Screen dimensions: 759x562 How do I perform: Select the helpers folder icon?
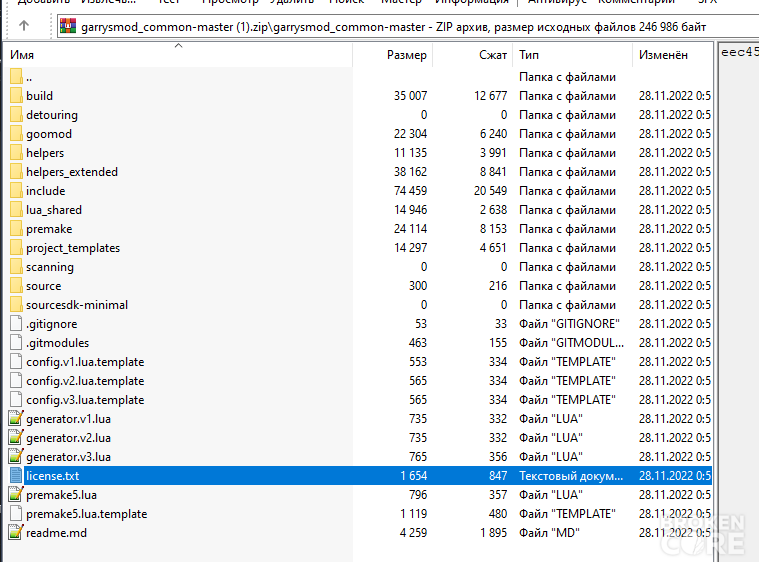pyautogui.click(x=16, y=152)
